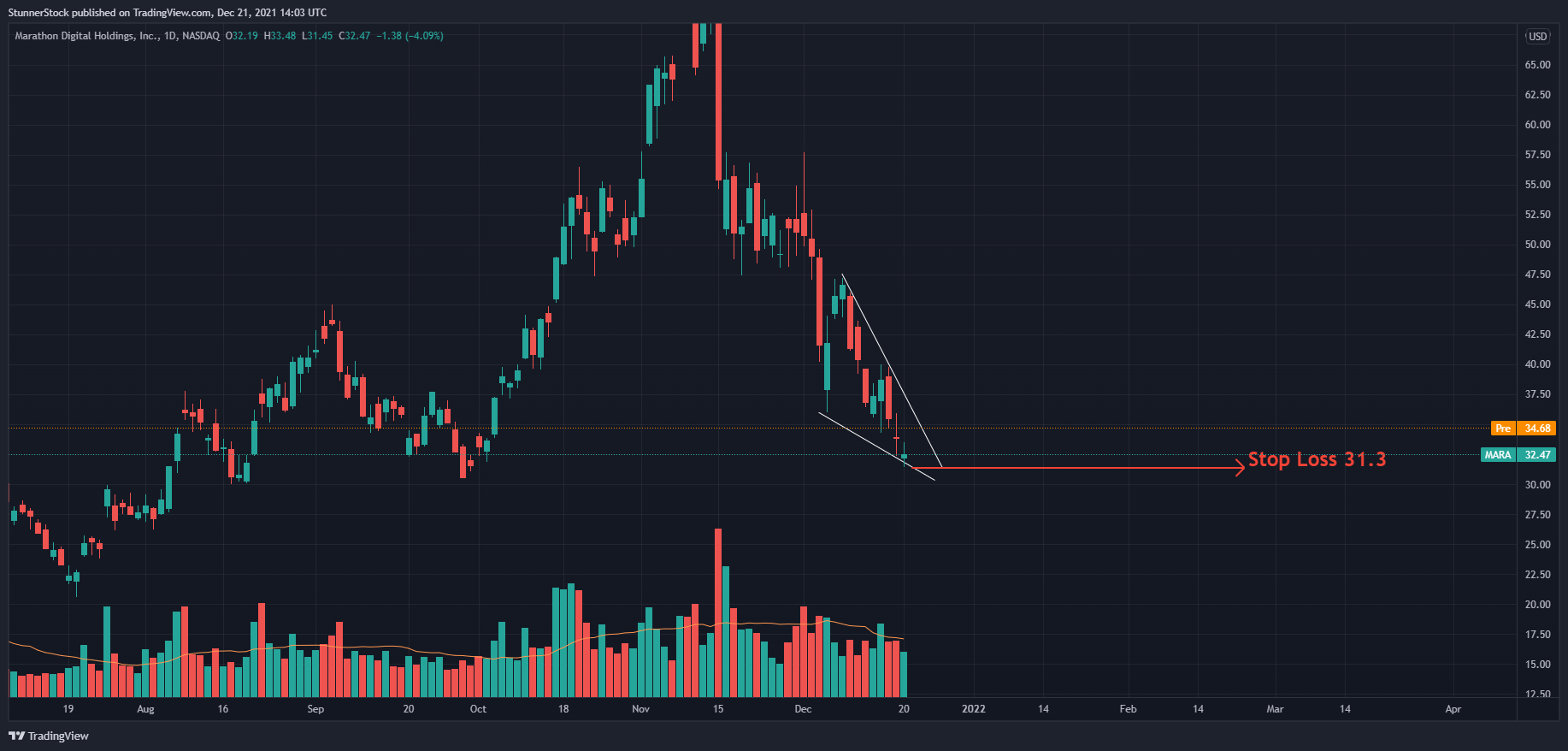Click the StunnerStock published on TradingView.com header
Screen dimensions: 1568x751
pyautogui.click(x=168, y=12)
